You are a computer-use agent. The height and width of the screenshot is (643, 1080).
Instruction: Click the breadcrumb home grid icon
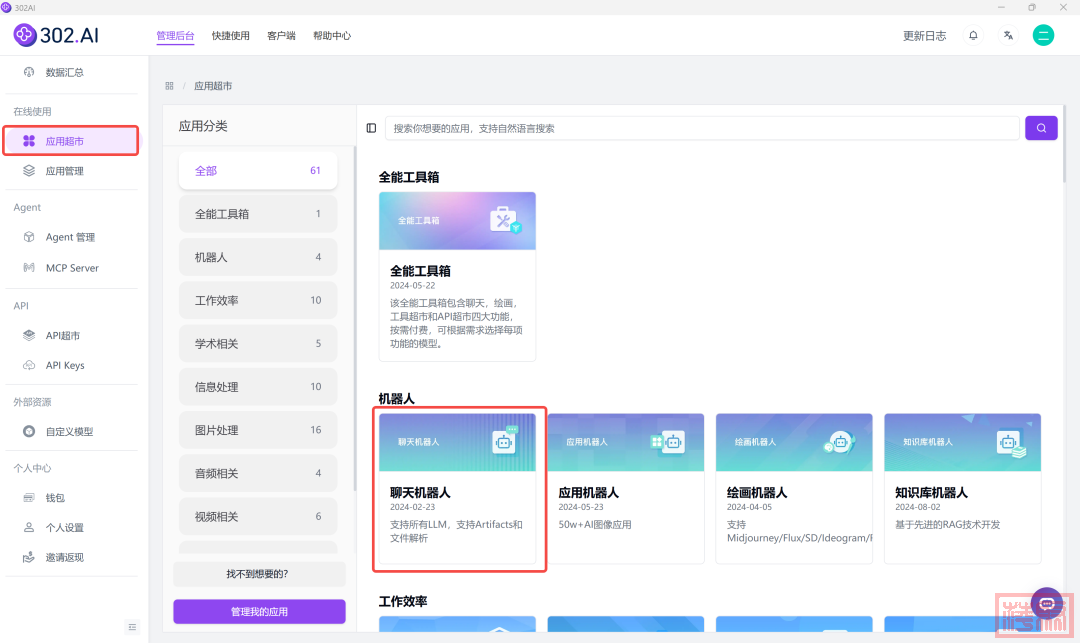[169, 86]
